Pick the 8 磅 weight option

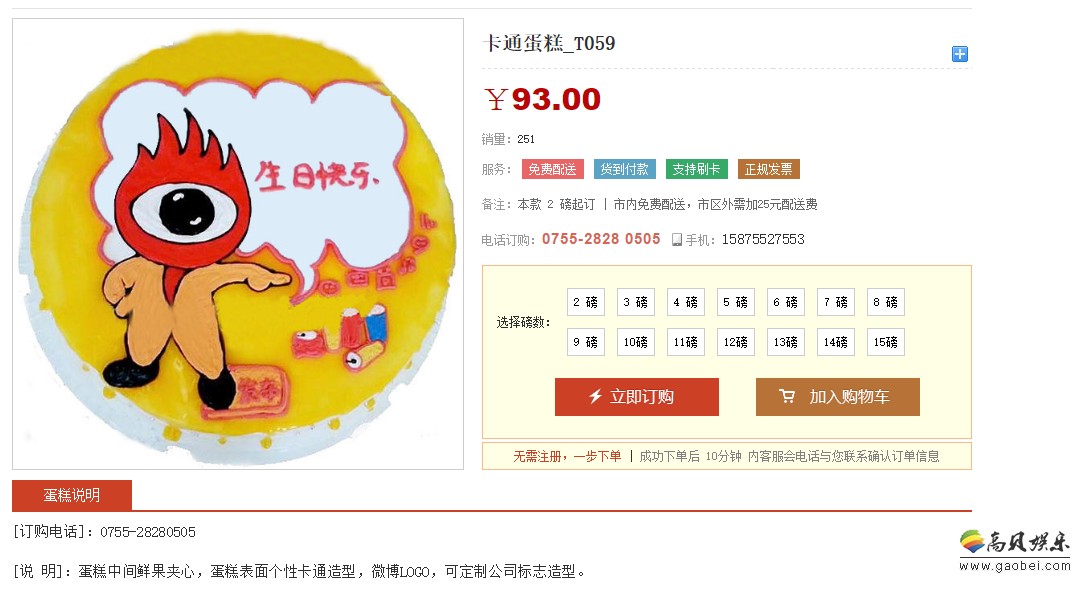[886, 302]
